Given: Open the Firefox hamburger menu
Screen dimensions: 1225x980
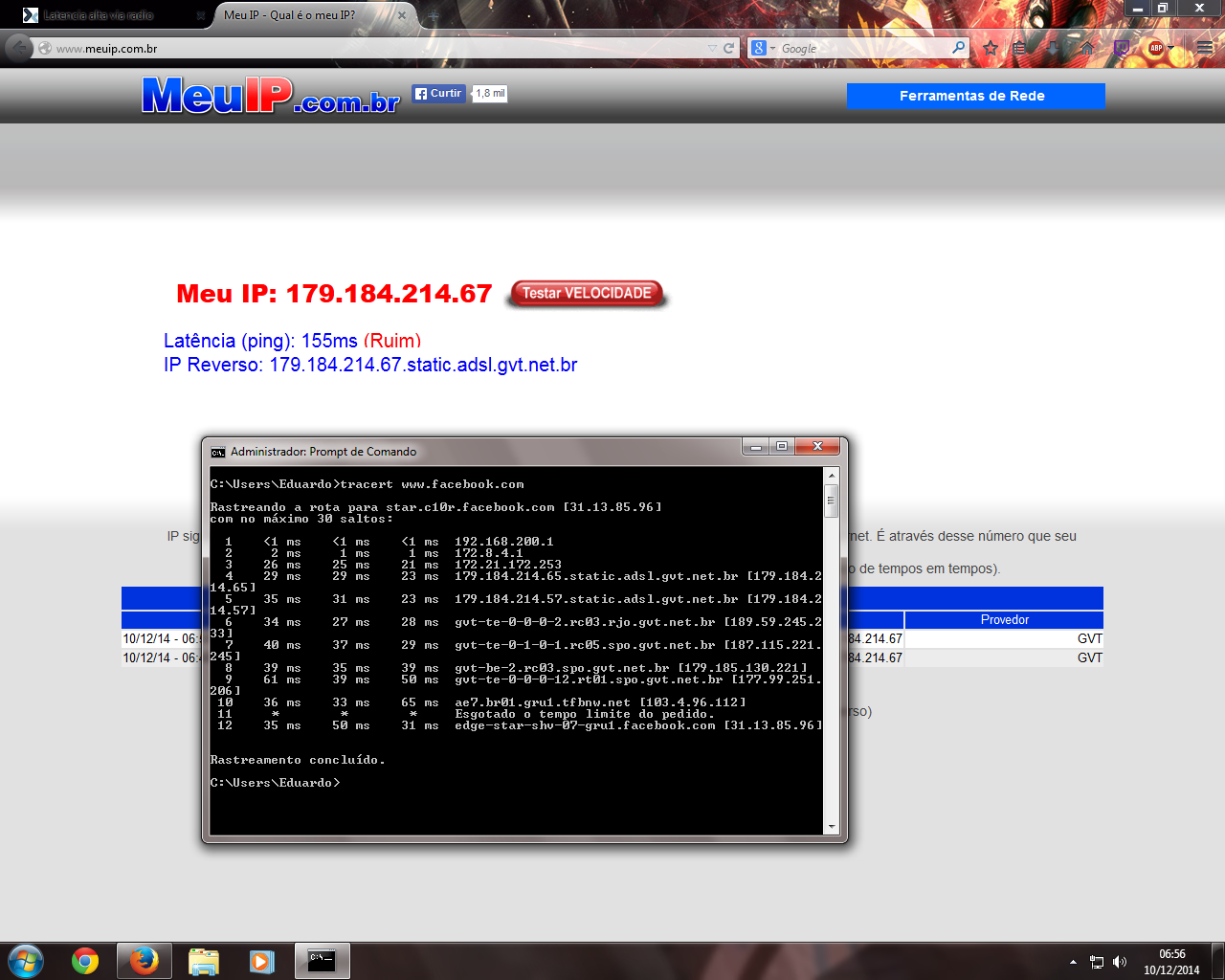Looking at the screenshot, I should [1205, 48].
